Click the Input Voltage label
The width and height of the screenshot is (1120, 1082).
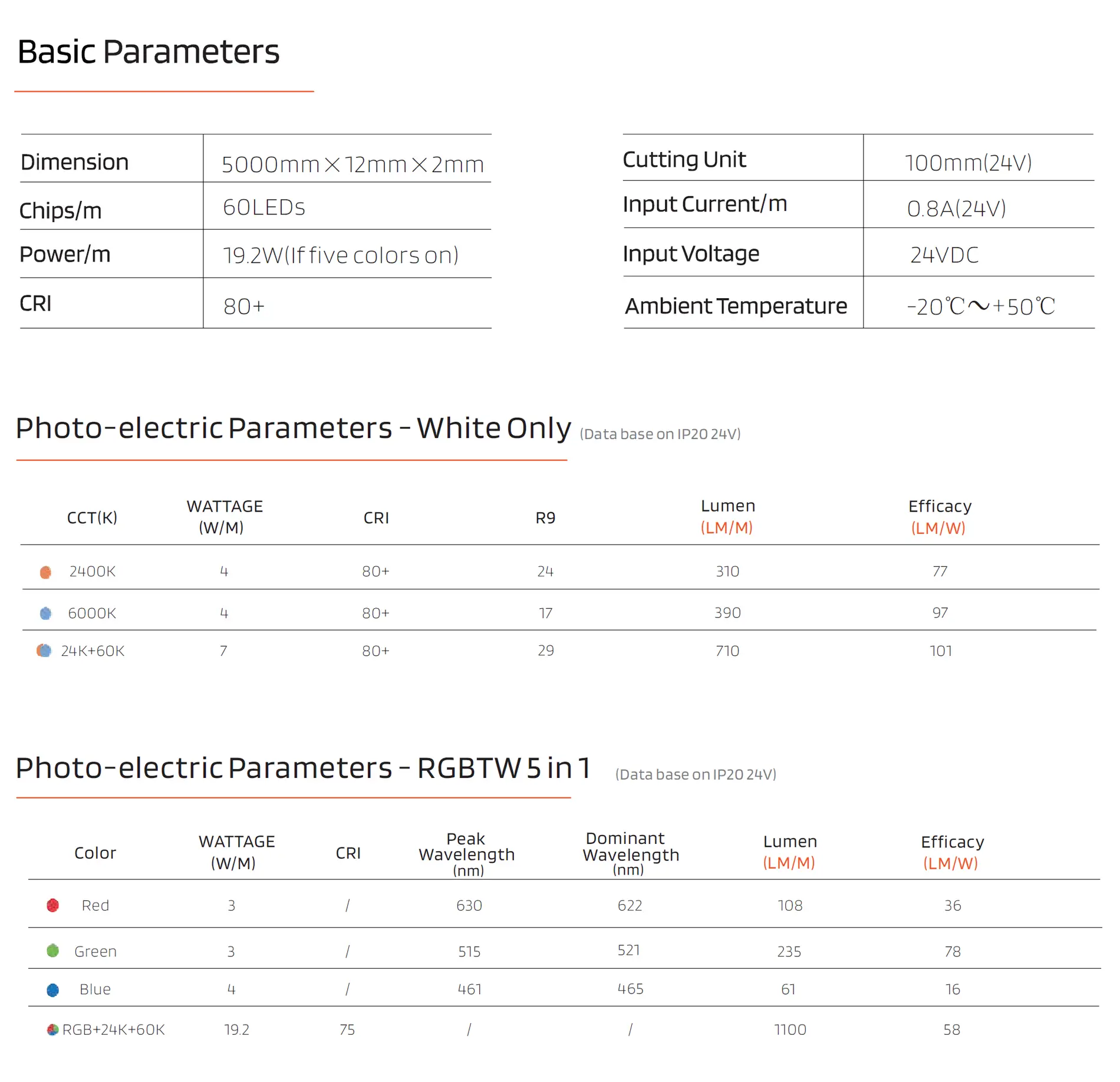691,254
